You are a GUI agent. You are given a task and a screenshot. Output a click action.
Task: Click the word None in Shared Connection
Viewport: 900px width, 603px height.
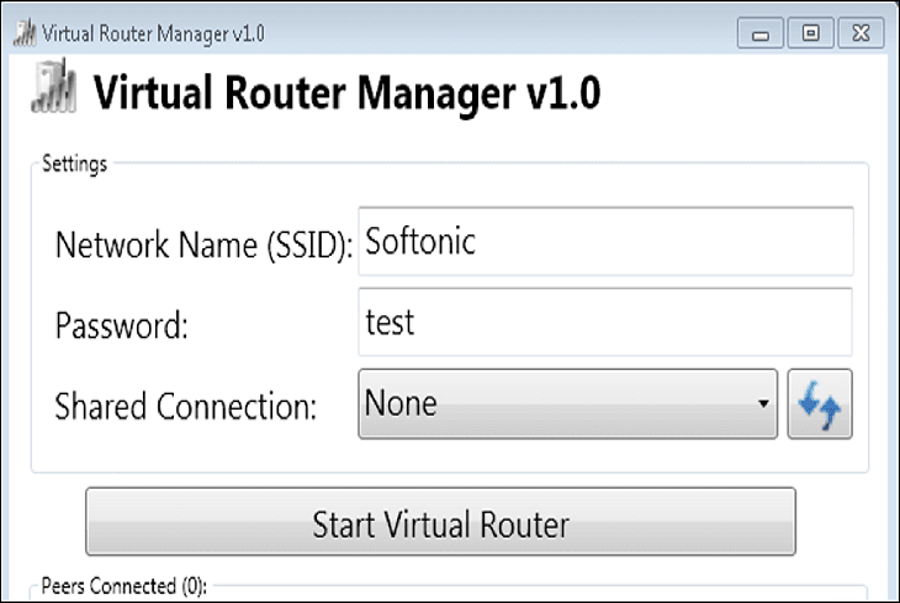click(401, 403)
